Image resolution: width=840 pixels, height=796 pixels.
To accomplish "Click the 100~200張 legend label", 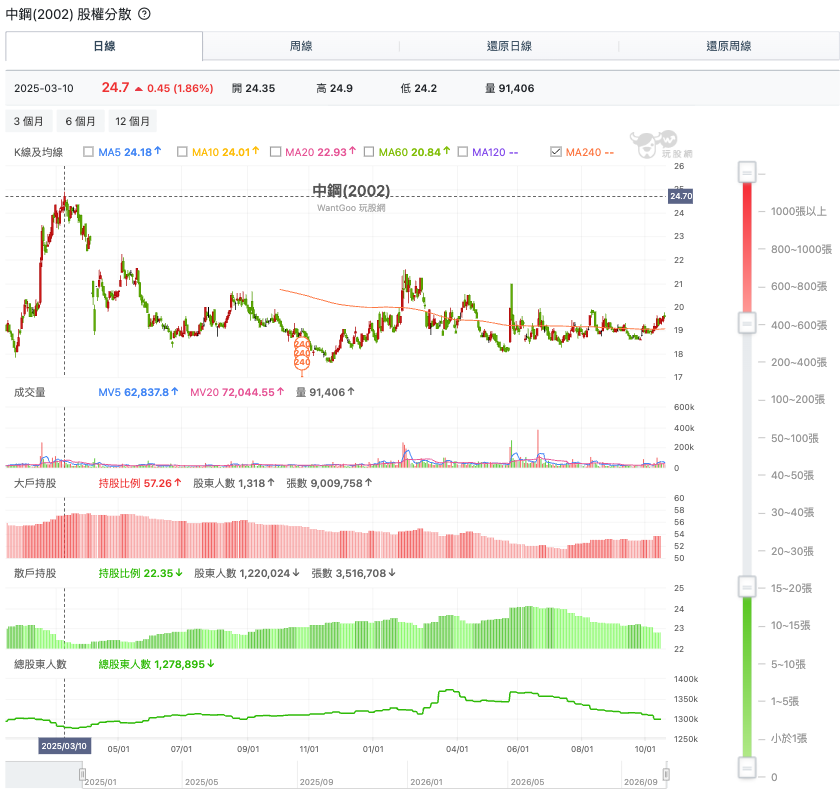I will tap(798, 400).
